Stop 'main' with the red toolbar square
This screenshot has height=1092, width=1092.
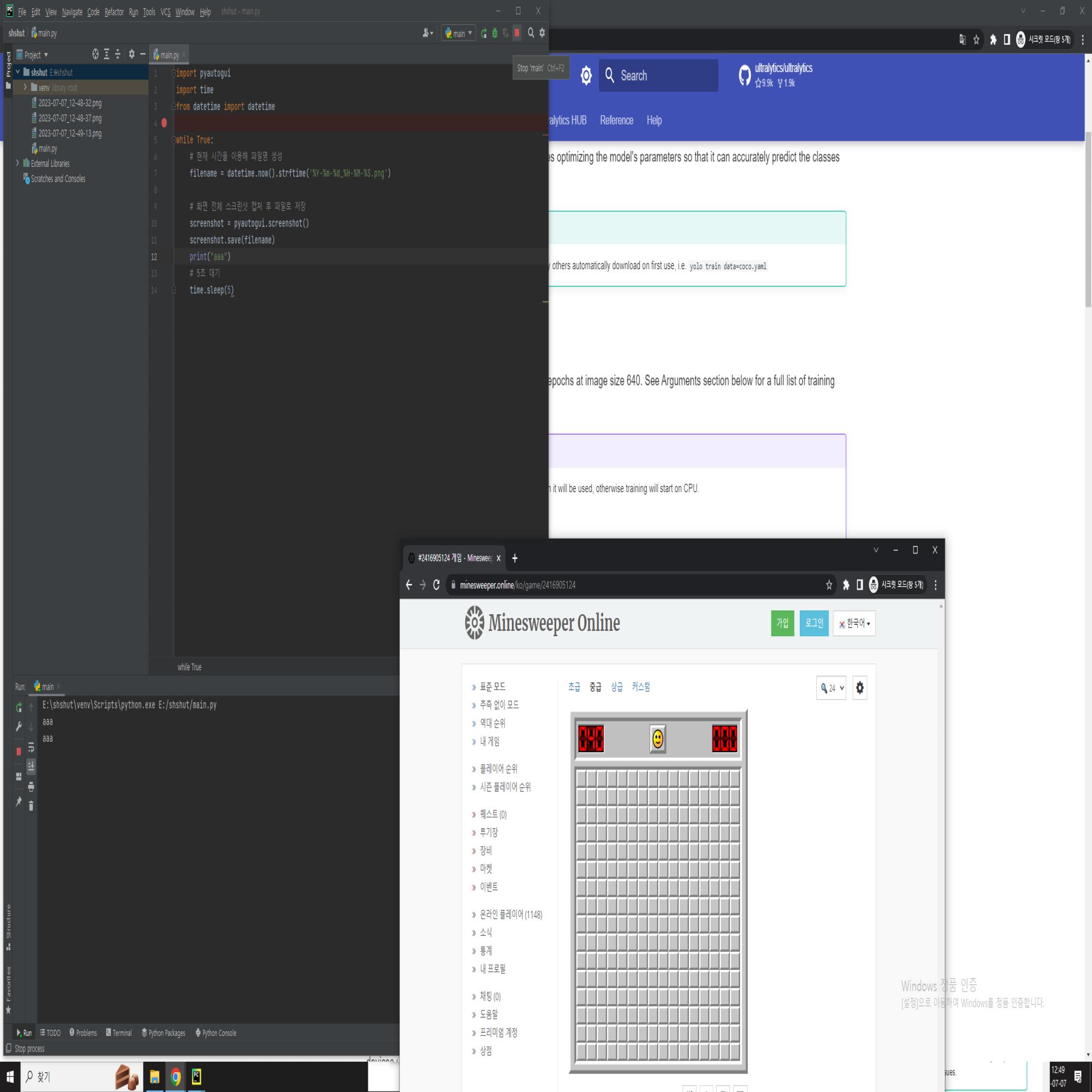[x=517, y=33]
